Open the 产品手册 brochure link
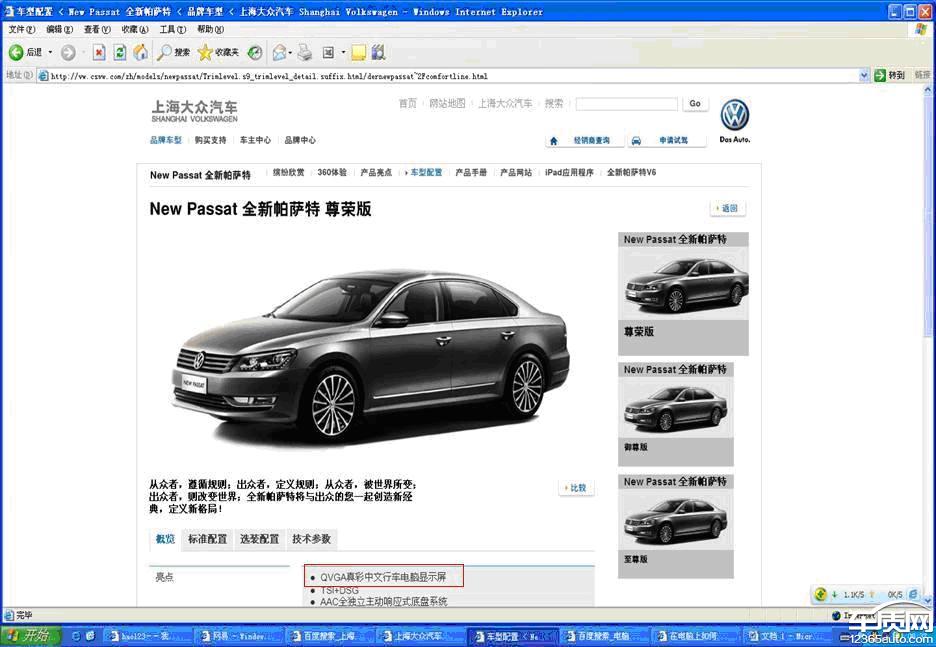The width and height of the screenshot is (936, 647). [471, 172]
